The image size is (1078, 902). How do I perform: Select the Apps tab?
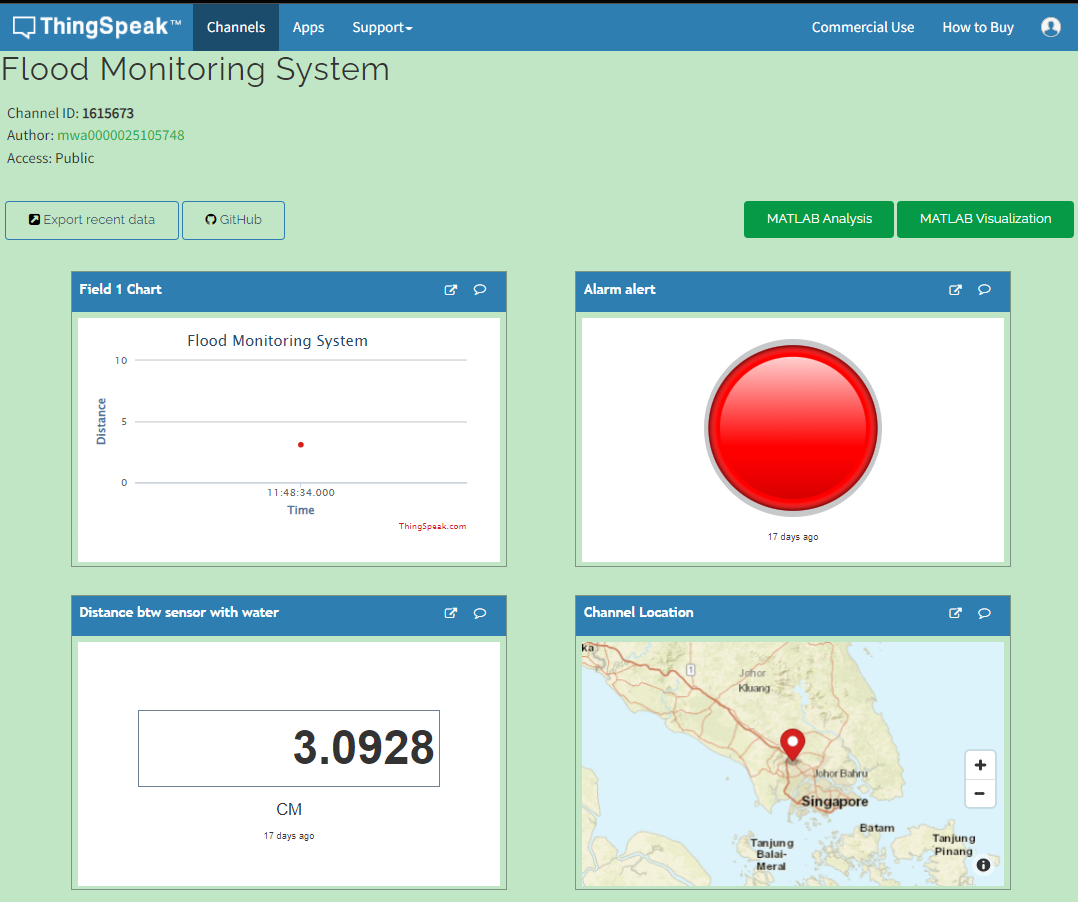[308, 27]
